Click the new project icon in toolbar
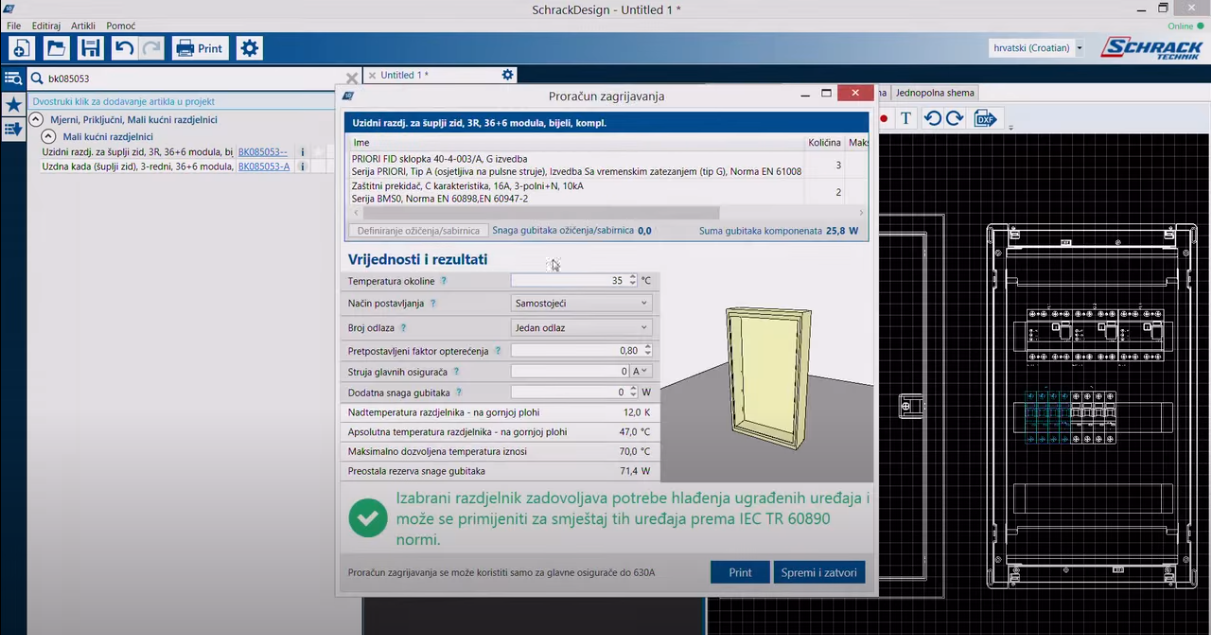The width and height of the screenshot is (1211, 635). tap(22, 48)
